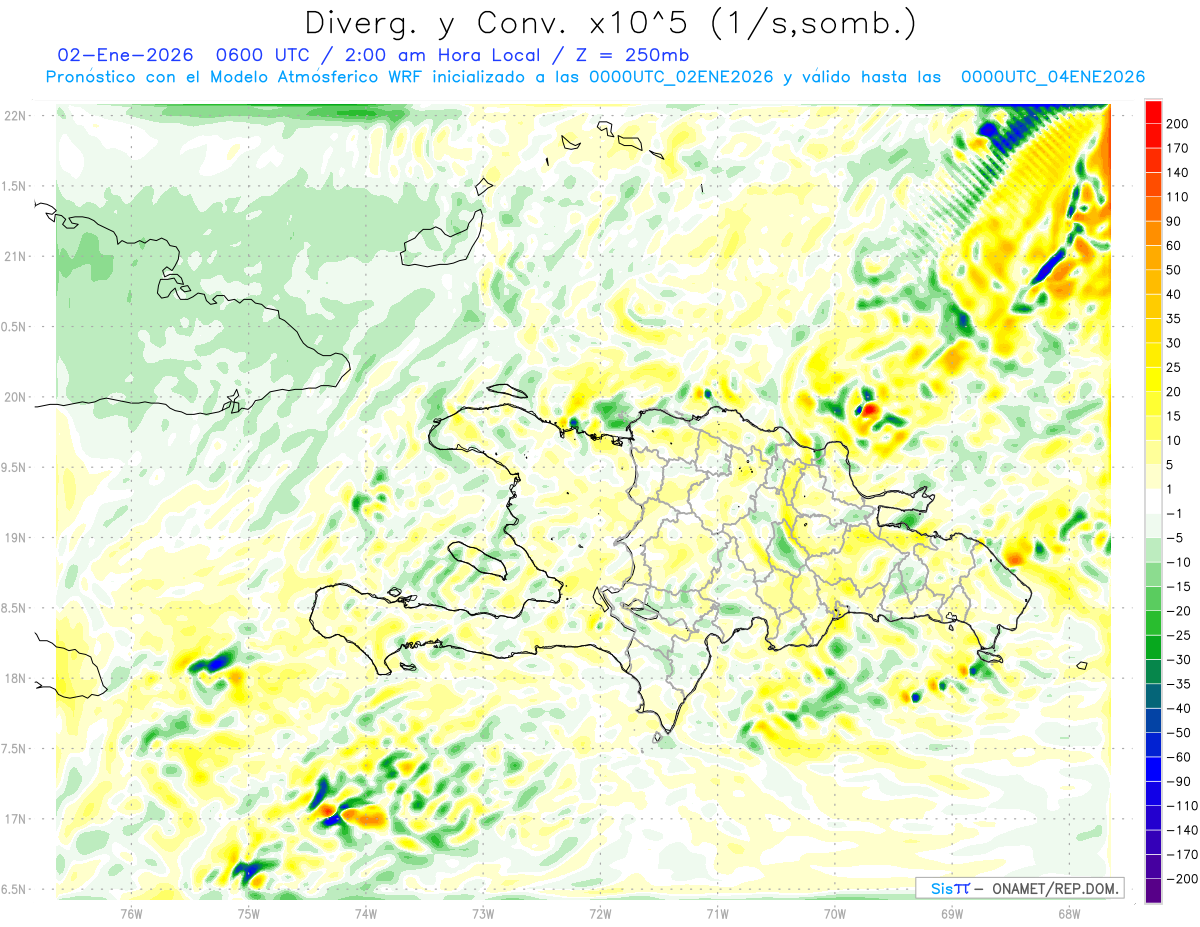Screen dimensions: 1200x927
Task: Click the '72W' longitude label
Action: pos(600,913)
